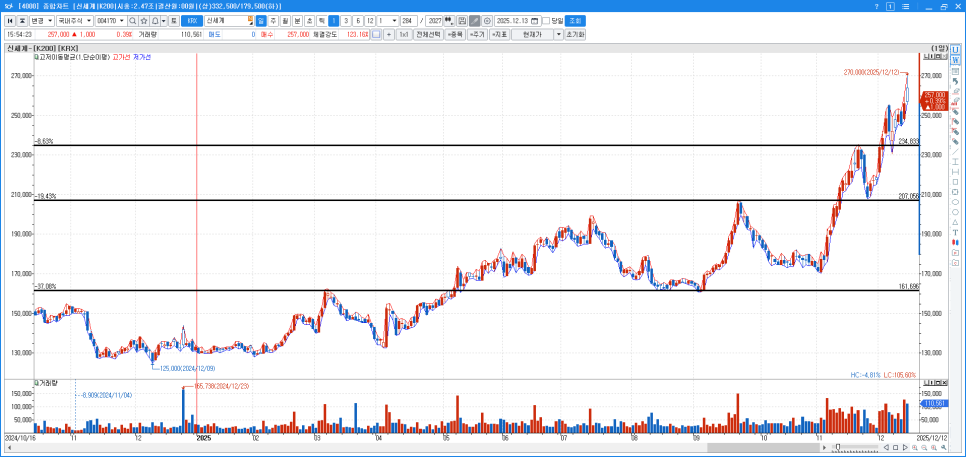Open the +종목 menu button
This screenshot has height=457, width=966.
pos(455,34)
